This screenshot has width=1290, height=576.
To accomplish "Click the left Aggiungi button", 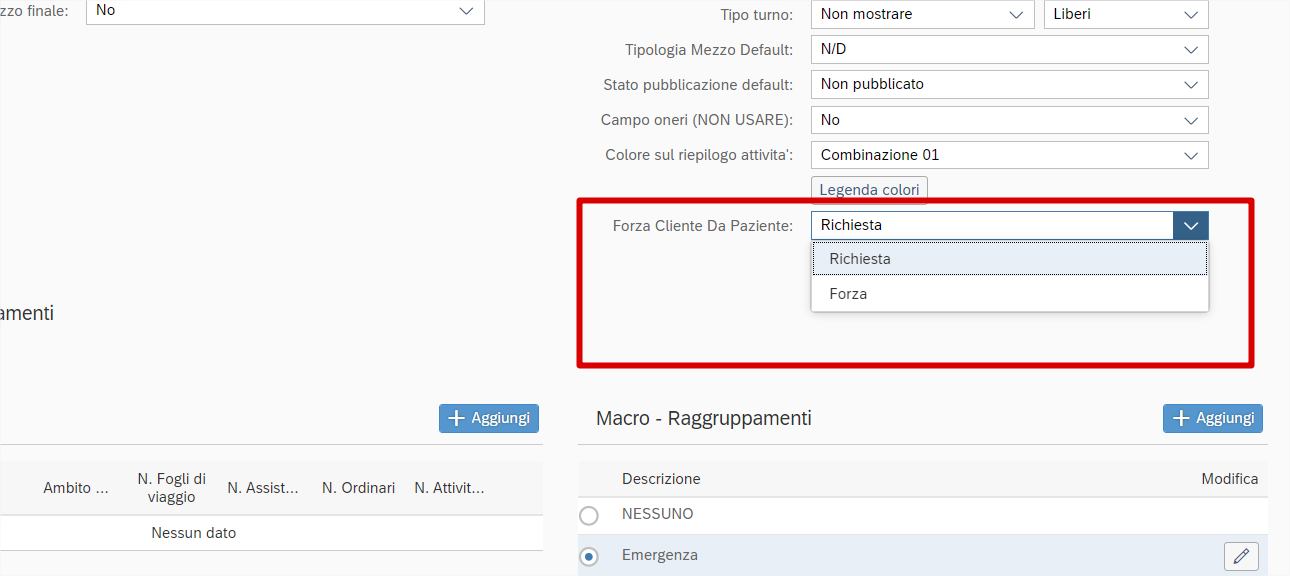I will click(x=489, y=418).
